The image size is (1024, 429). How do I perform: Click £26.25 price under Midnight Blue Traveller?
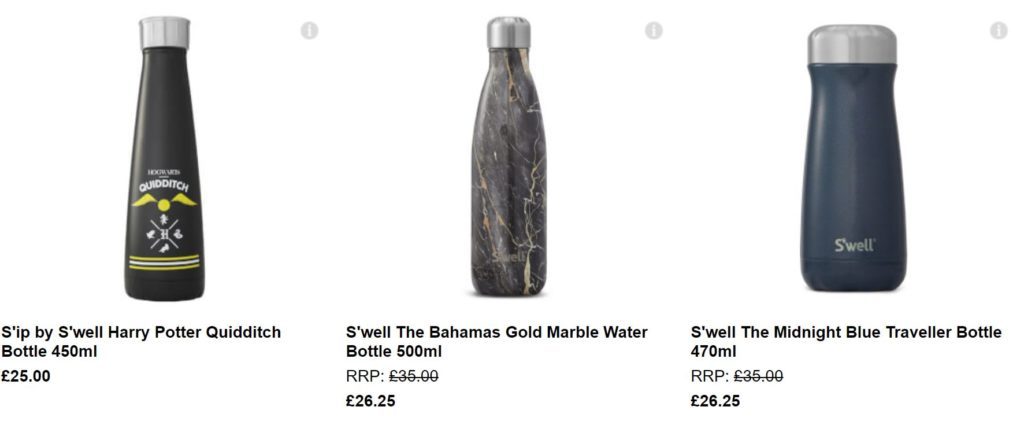(716, 401)
